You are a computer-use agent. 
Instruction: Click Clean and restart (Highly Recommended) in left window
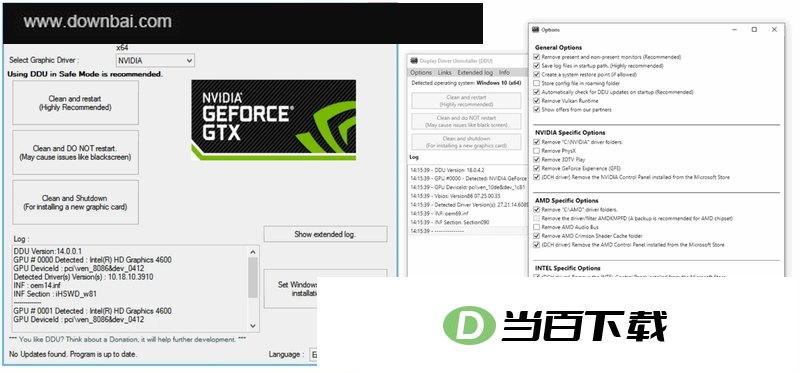pos(76,103)
